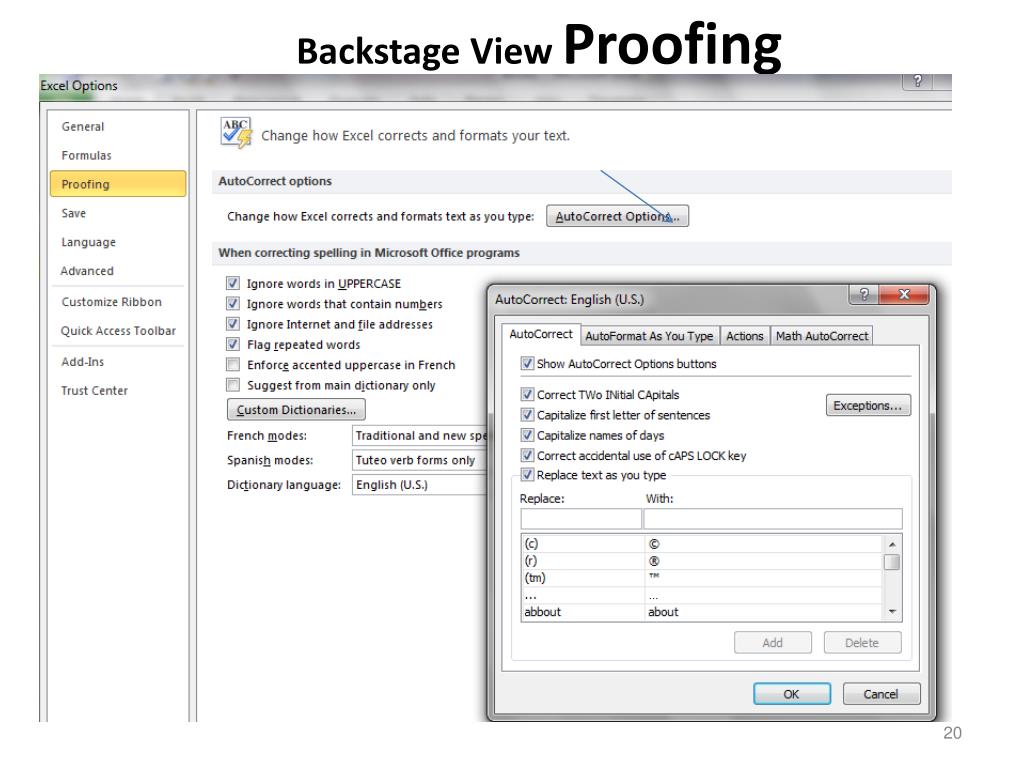Confirm AutoCorrect dialog with OK
Screen dimensions: 1024x768
[792, 694]
